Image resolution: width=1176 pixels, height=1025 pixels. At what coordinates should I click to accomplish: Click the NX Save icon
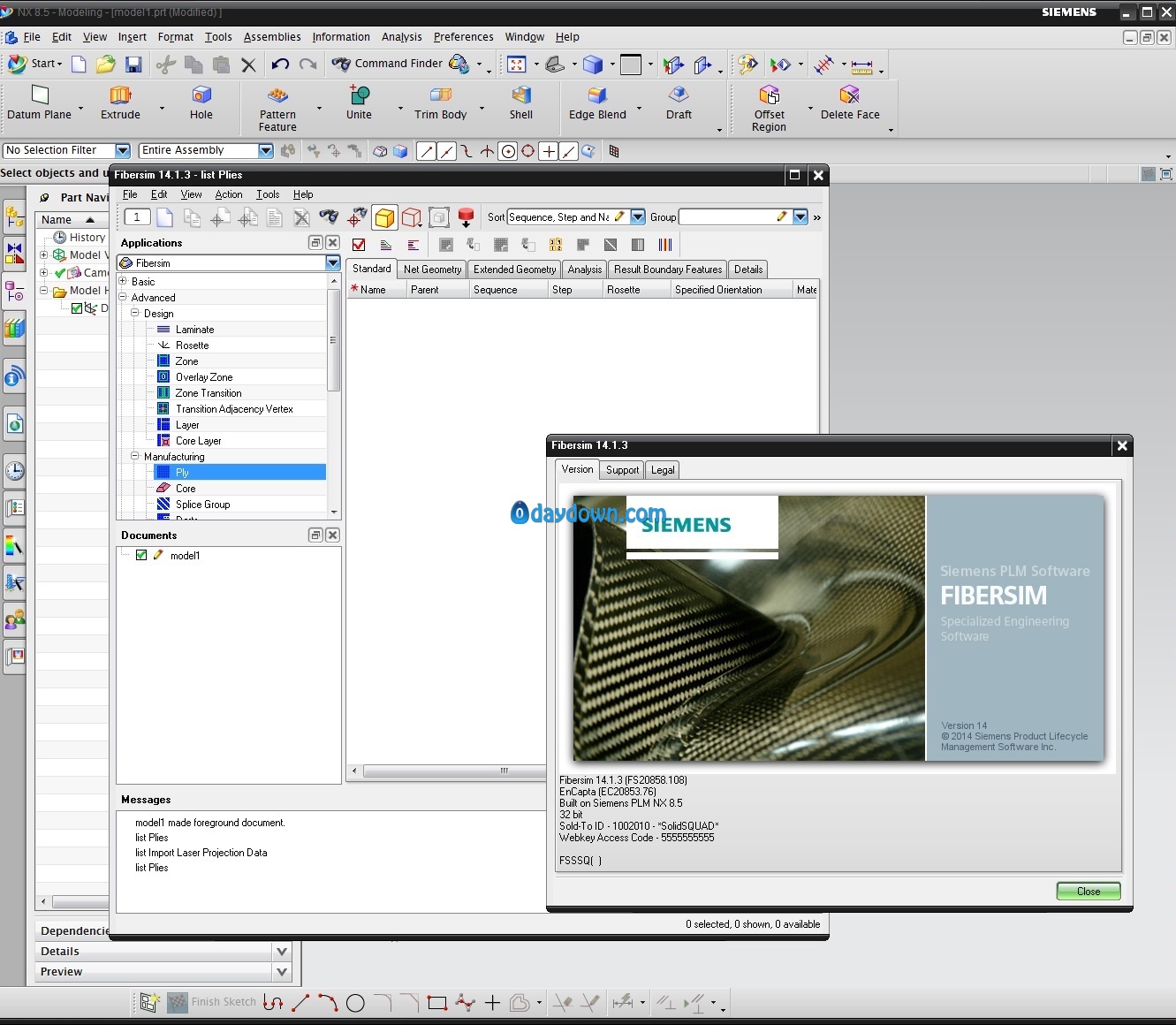[x=133, y=64]
